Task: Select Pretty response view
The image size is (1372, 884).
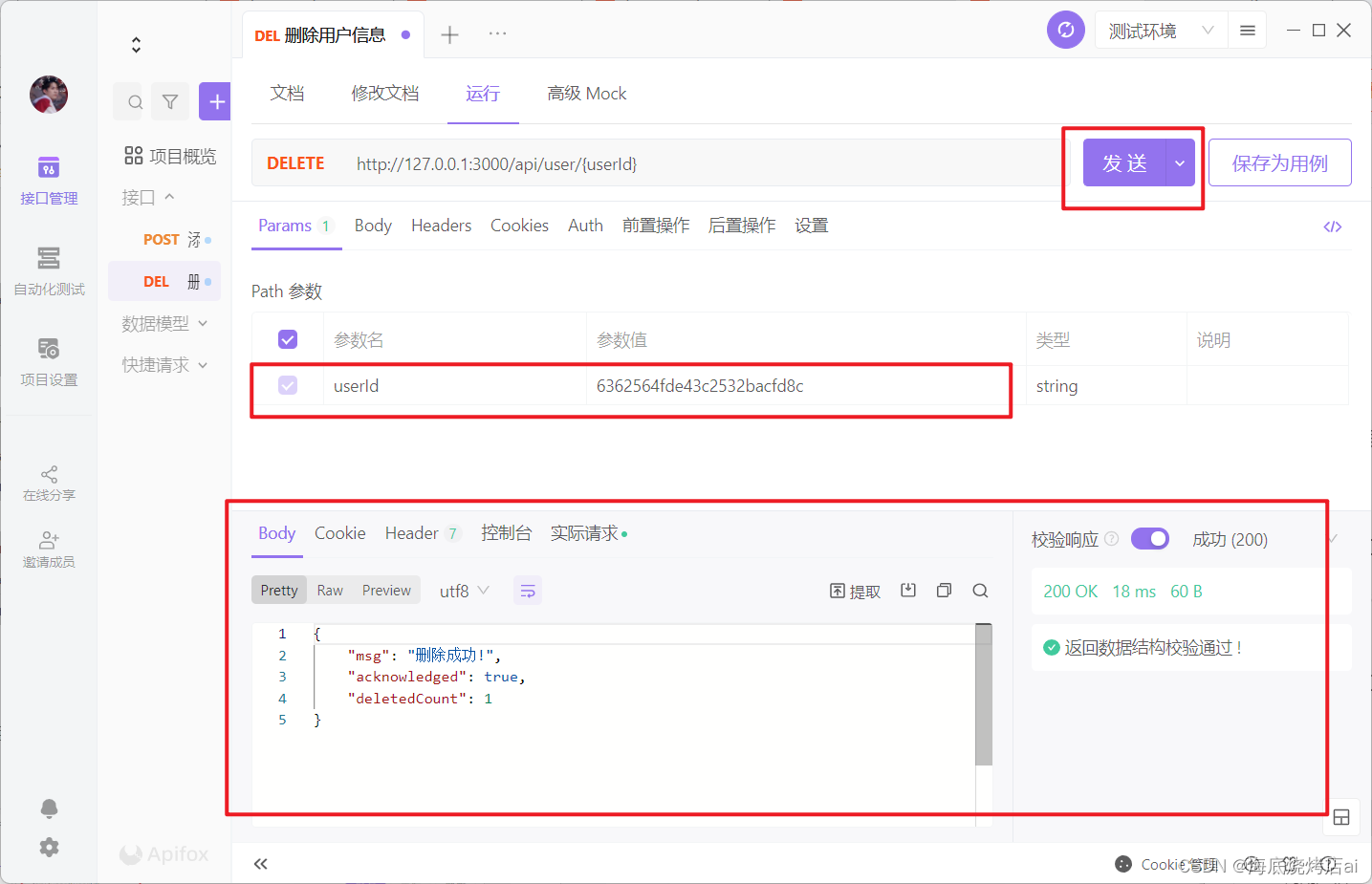Action: coord(279,591)
